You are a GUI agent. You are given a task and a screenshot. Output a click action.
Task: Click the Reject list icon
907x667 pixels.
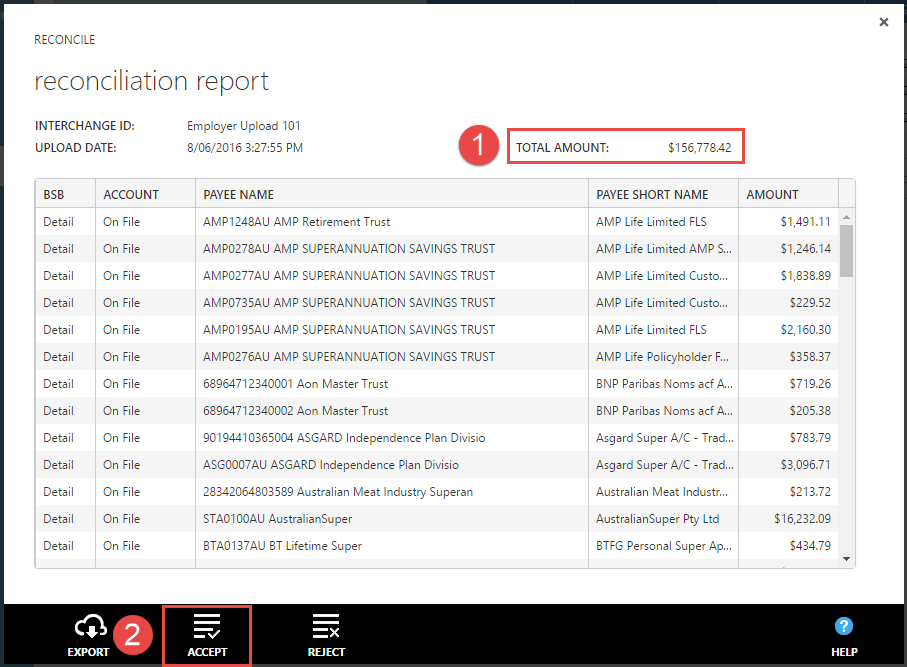pos(326,627)
